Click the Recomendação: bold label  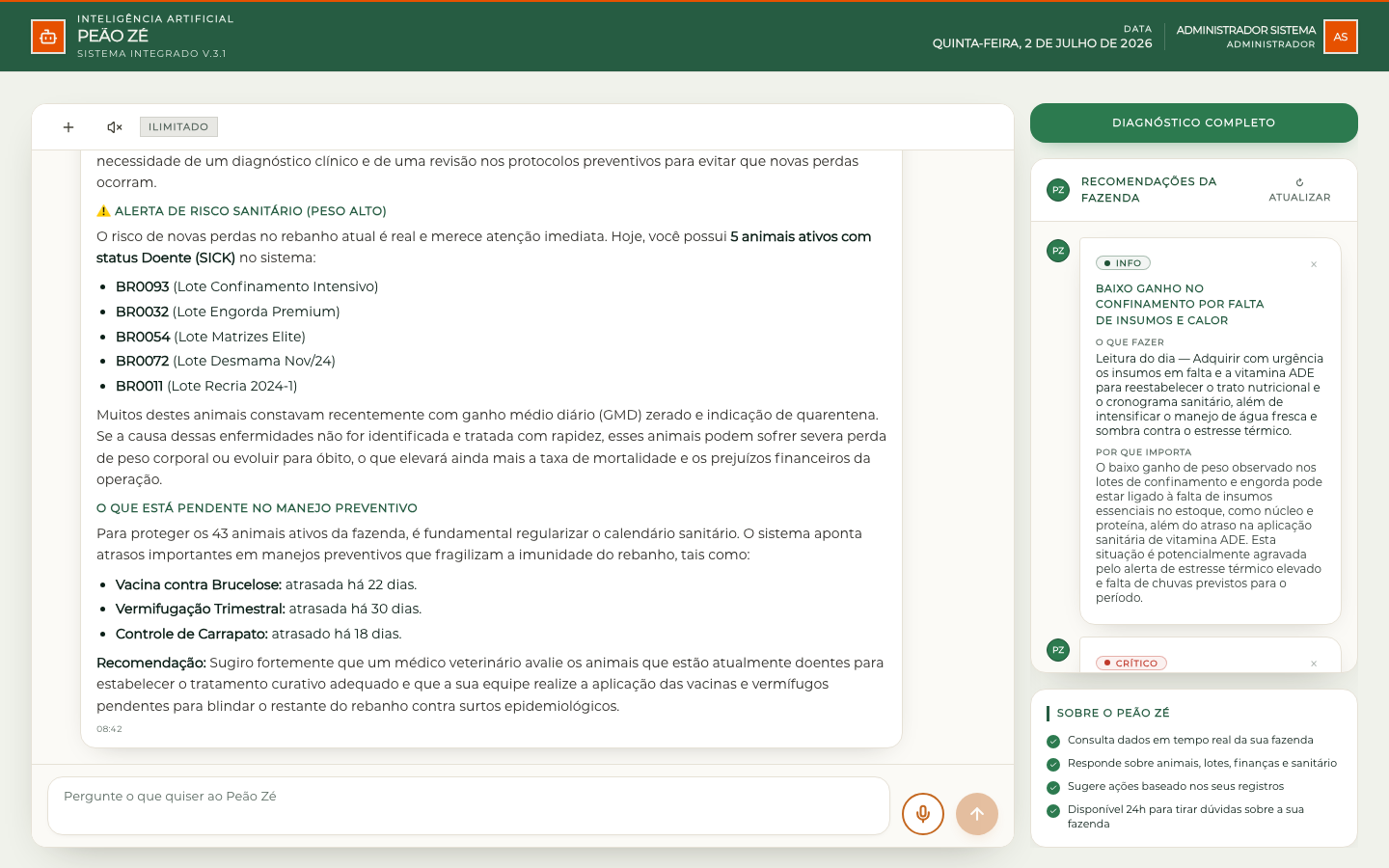click(151, 663)
